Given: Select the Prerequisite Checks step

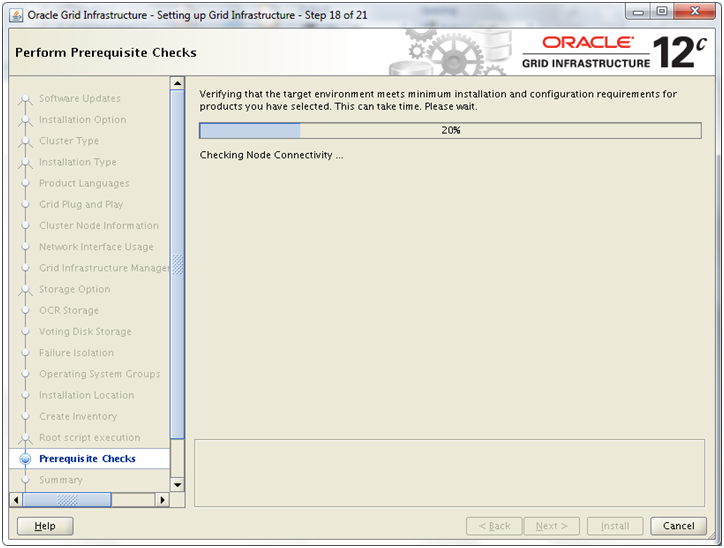Looking at the screenshot, I should coord(88,459).
